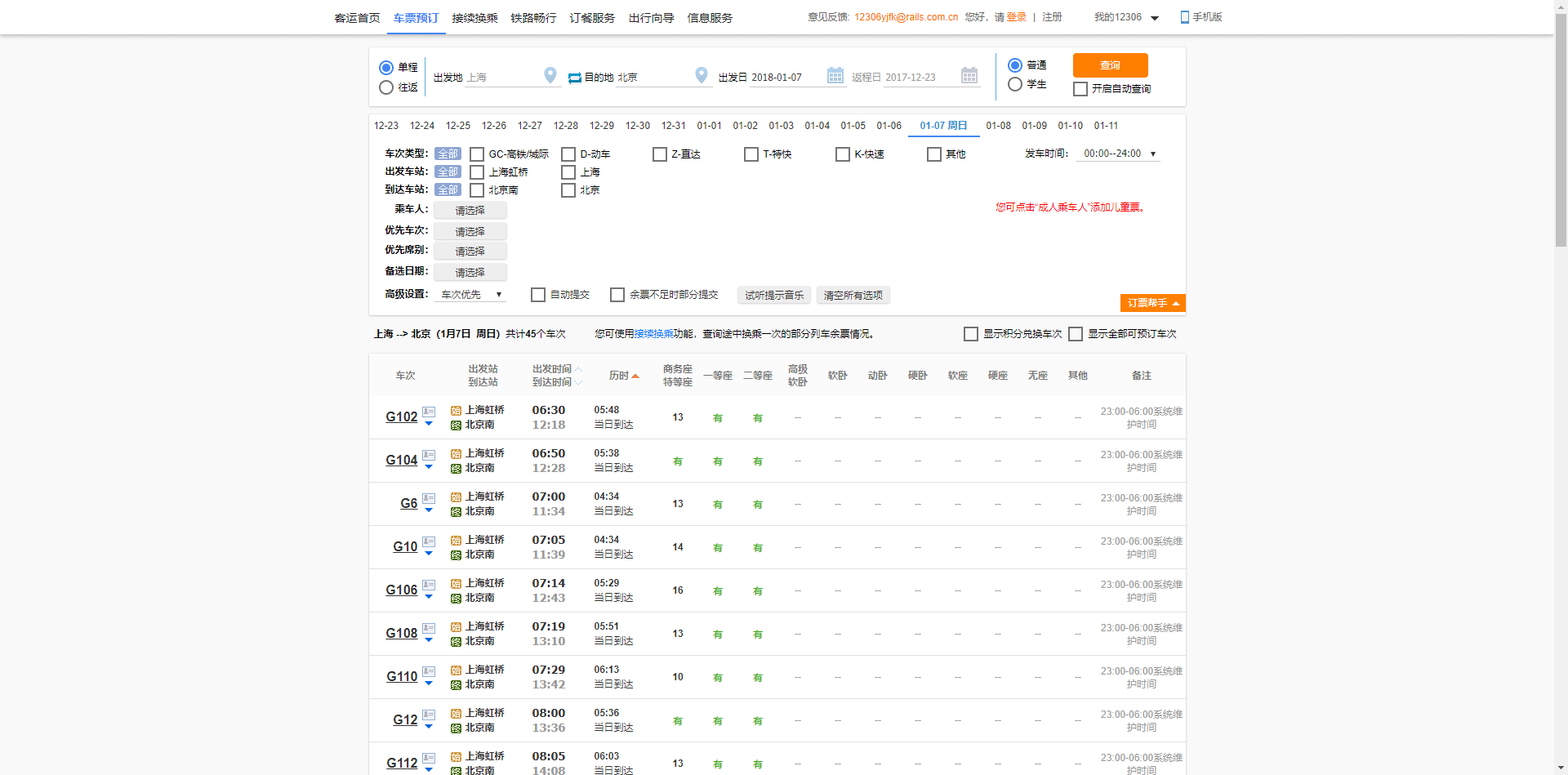Expand the 我的12306 account menu
This screenshot has height=775, width=1568.
coord(1126,17)
